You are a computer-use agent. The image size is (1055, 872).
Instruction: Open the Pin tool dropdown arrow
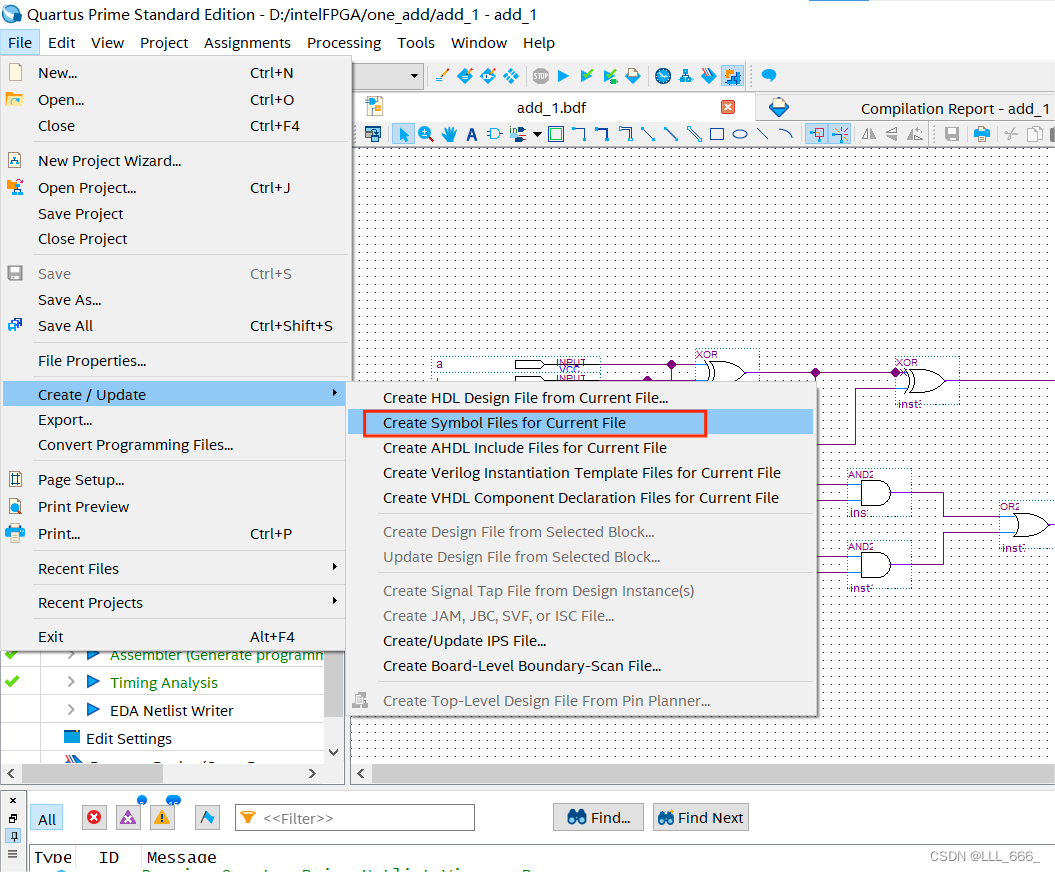click(x=537, y=134)
